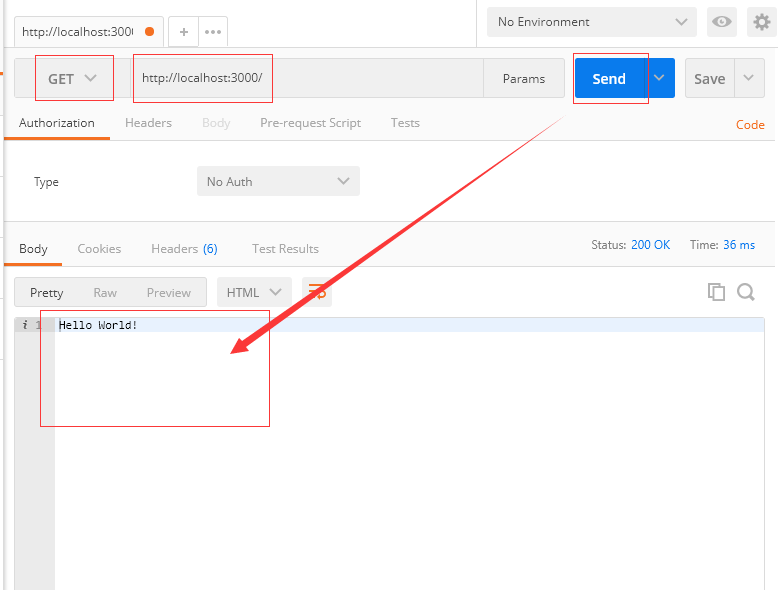The height and width of the screenshot is (590, 778).
Task: Open the No Auth type dropdown
Action: click(278, 181)
